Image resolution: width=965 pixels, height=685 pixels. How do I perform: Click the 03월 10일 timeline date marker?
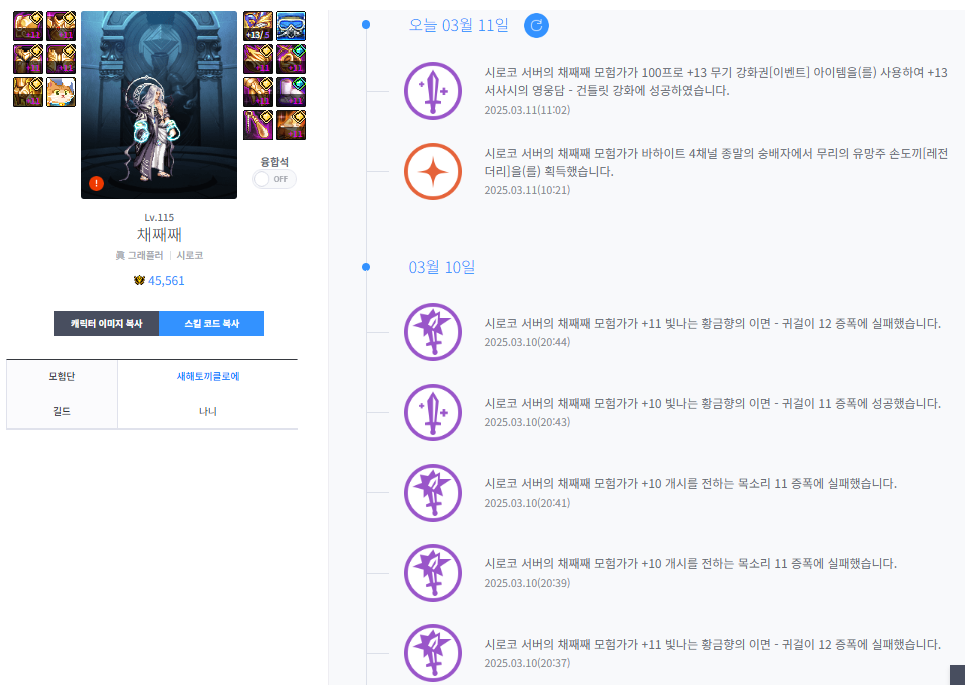click(x=441, y=267)
